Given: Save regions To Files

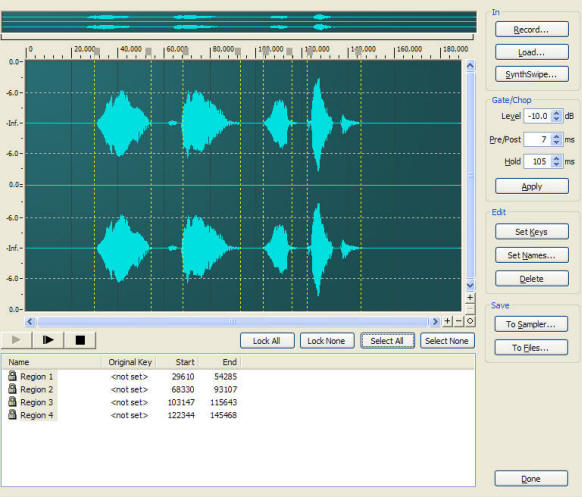Looking at the screenshot, I should click(531, 347).
